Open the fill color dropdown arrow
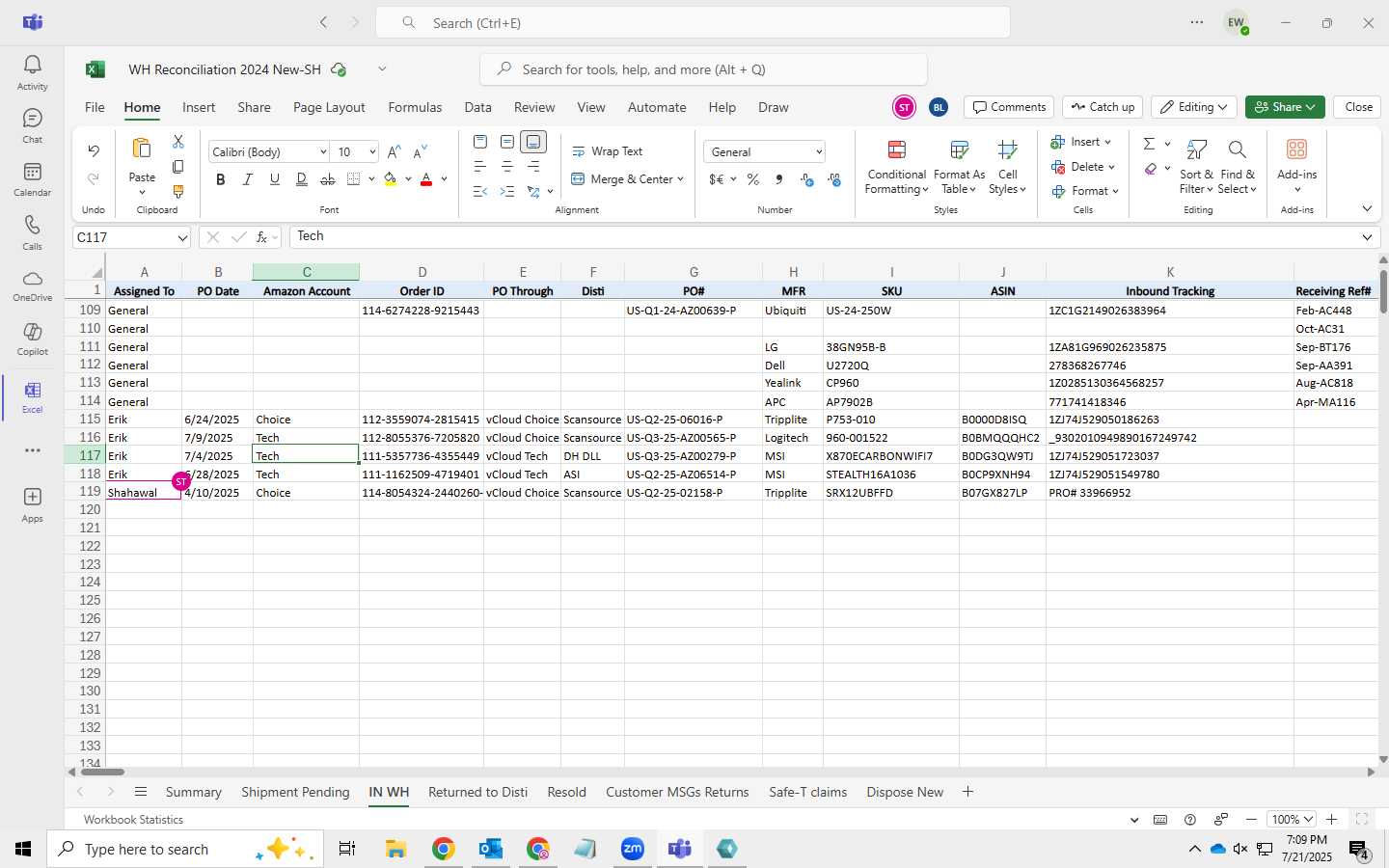1389x868 pixels. tap(408, 179)
